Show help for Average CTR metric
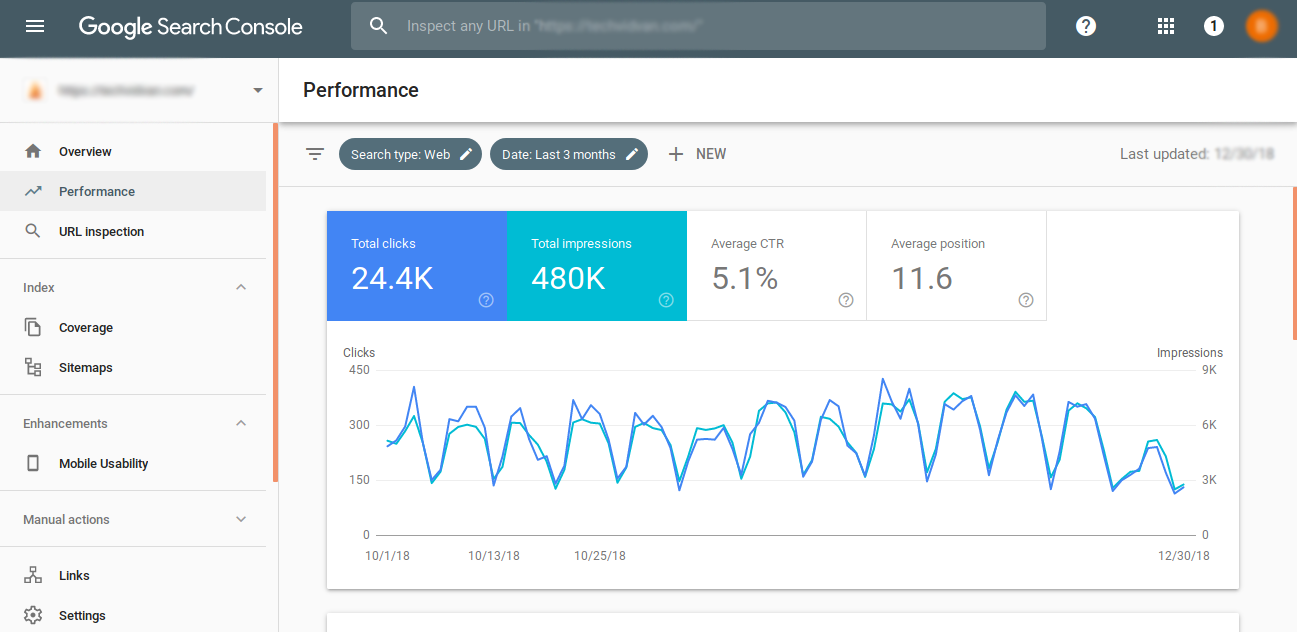The image size is (1297, 632). [x=846, y=300]
